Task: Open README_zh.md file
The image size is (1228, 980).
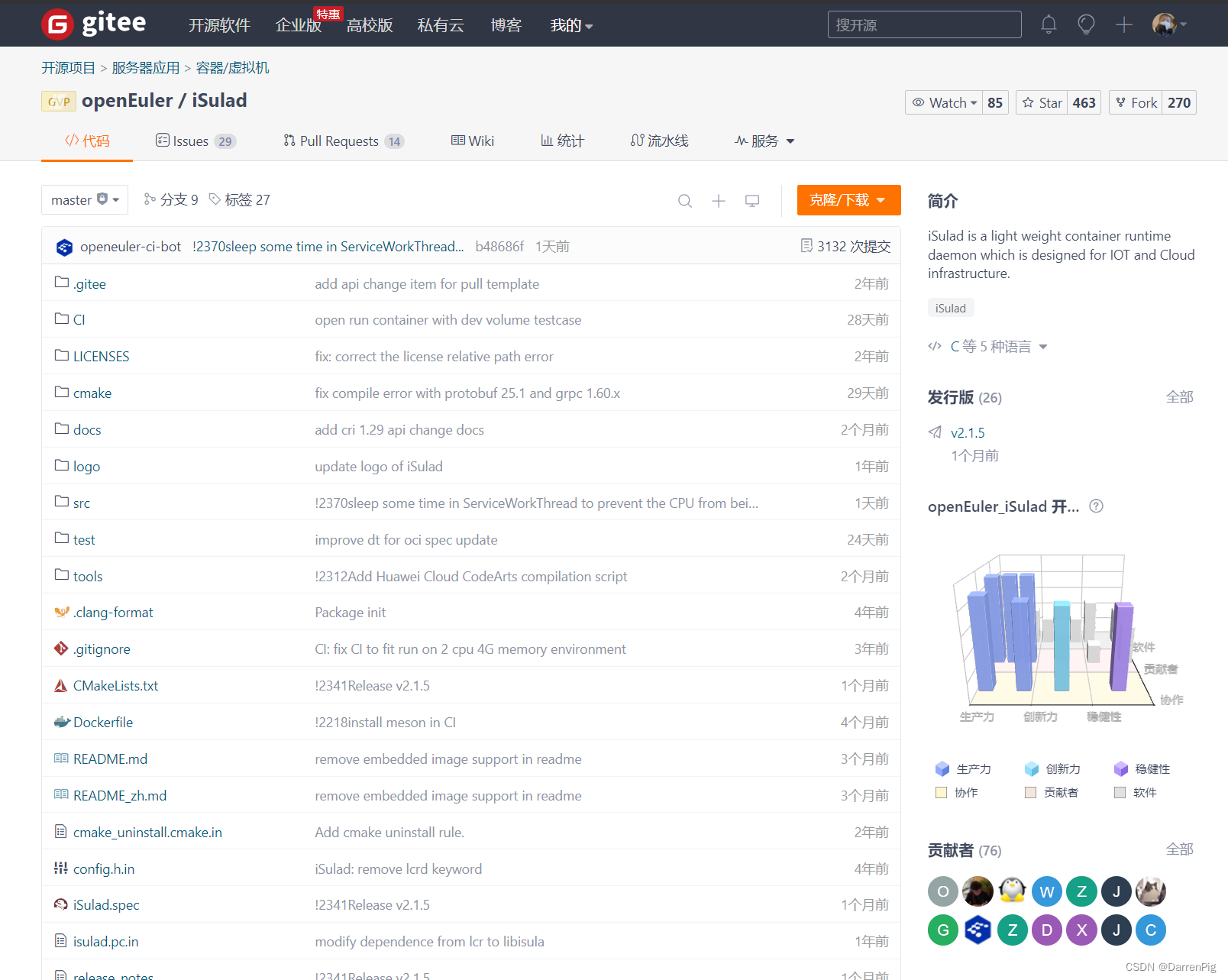Action: coord(120,795)
